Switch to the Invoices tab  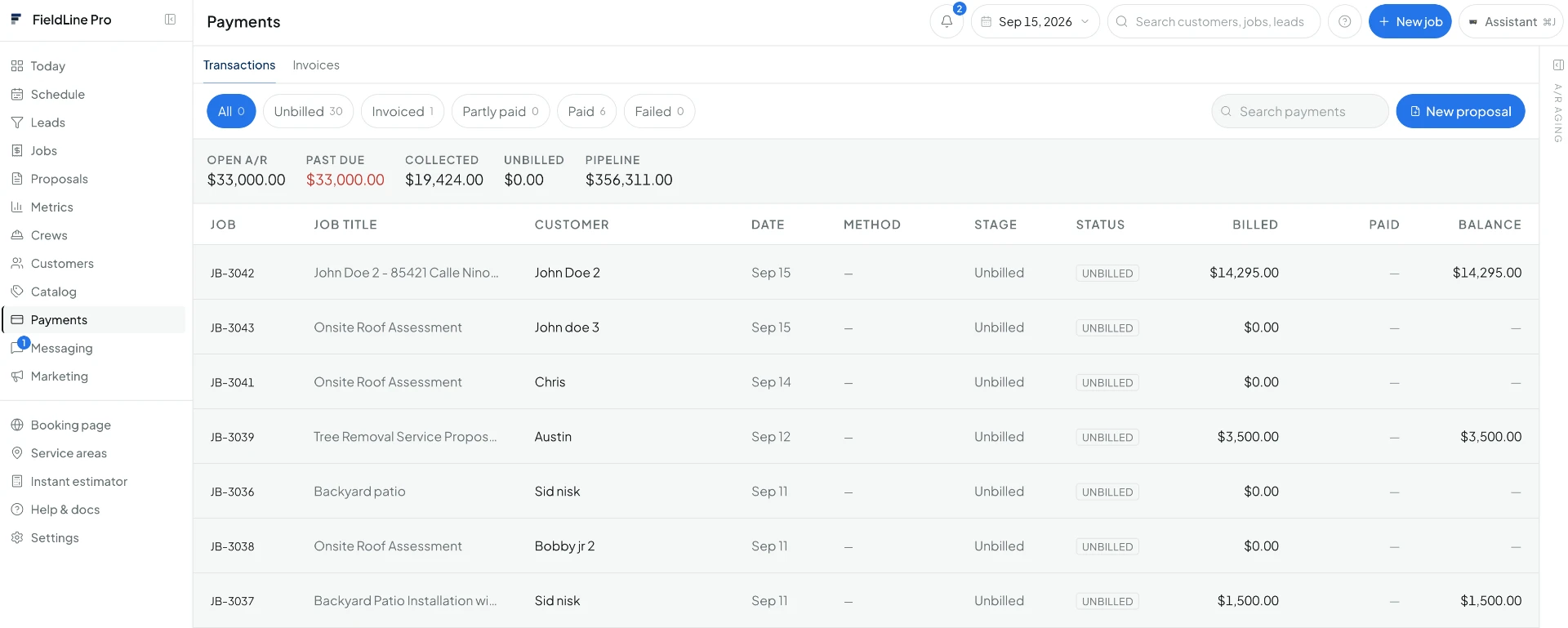coord(316,65)
